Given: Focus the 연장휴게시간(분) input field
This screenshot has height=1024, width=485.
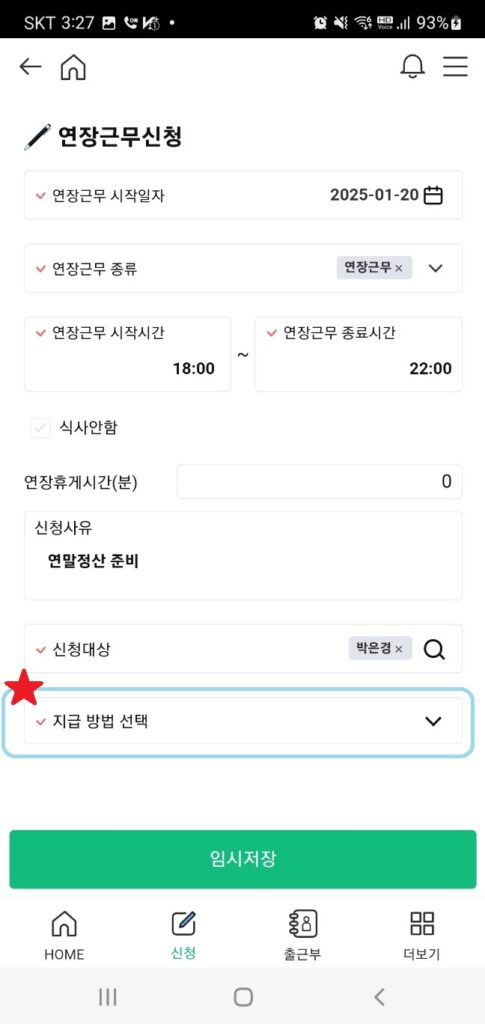Looking at the screenshot, I should 320,481.
